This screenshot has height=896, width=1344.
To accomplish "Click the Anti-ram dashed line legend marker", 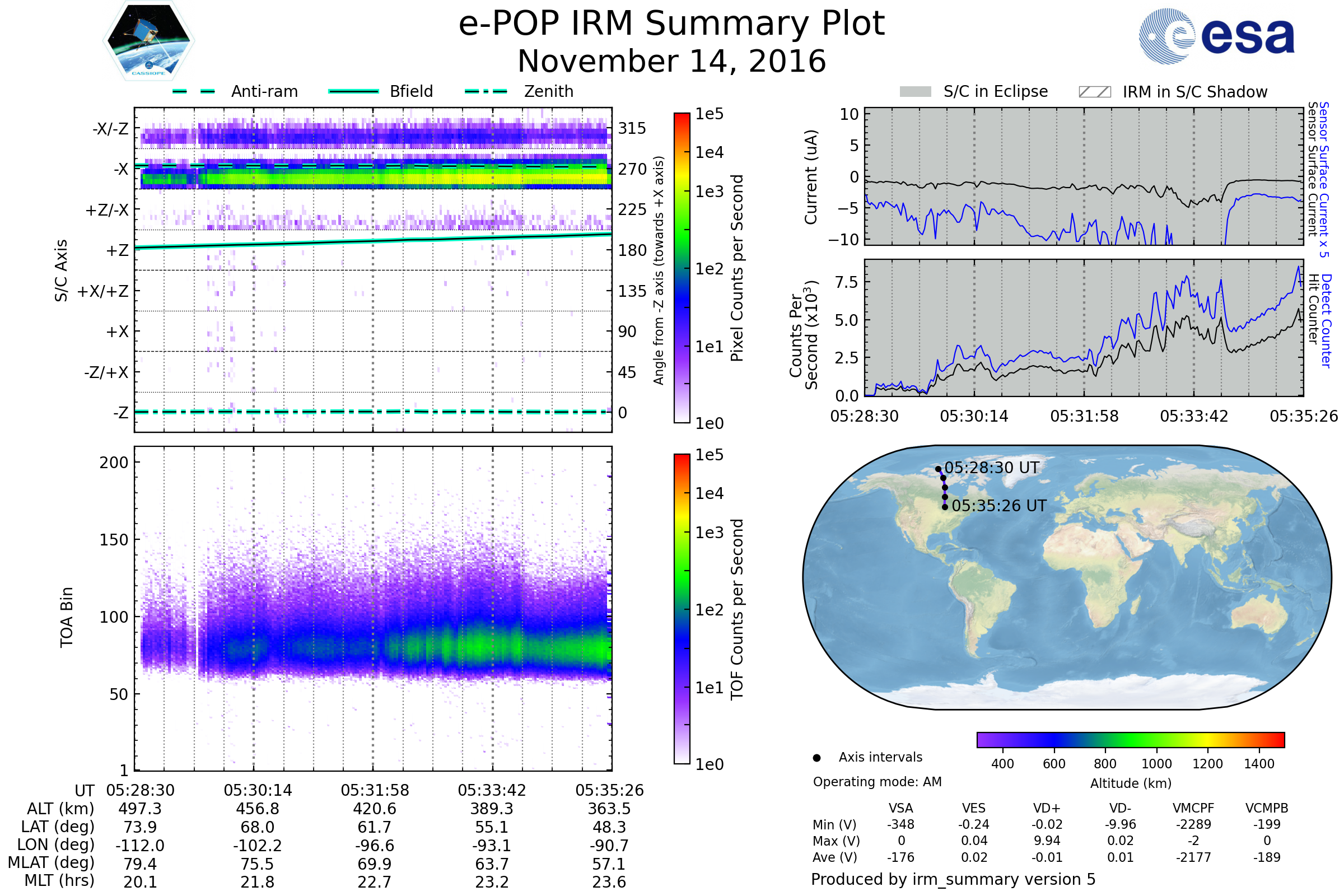I will (194, 91).
